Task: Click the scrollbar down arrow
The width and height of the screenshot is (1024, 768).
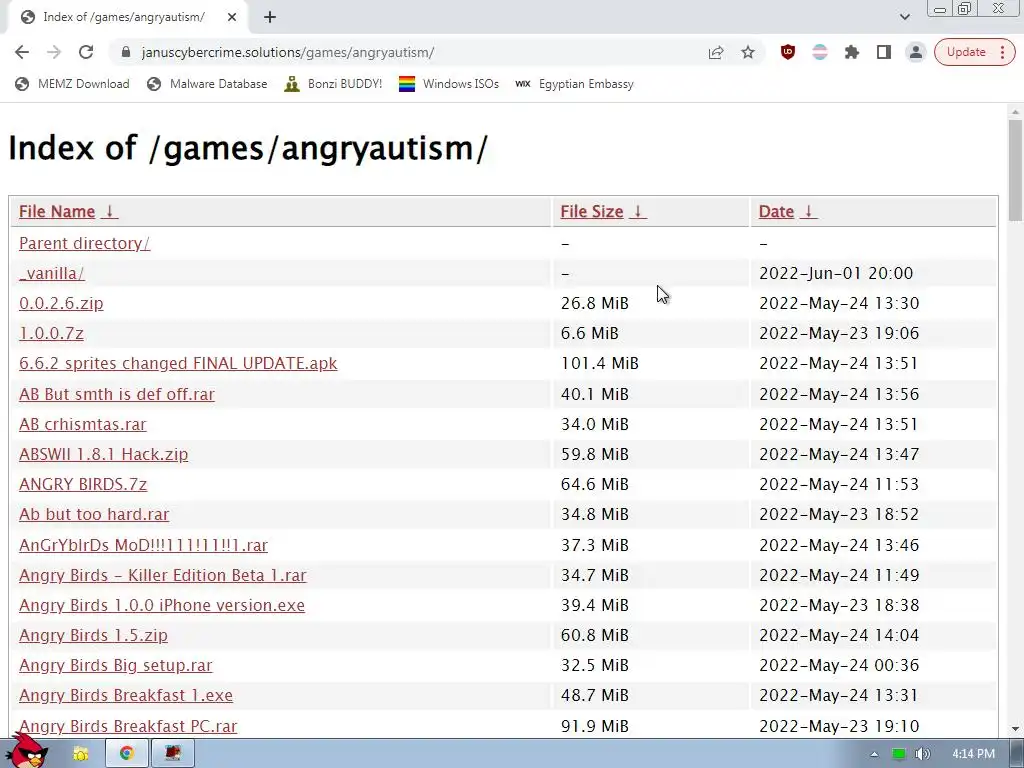Action: [x=1015, y=729]
